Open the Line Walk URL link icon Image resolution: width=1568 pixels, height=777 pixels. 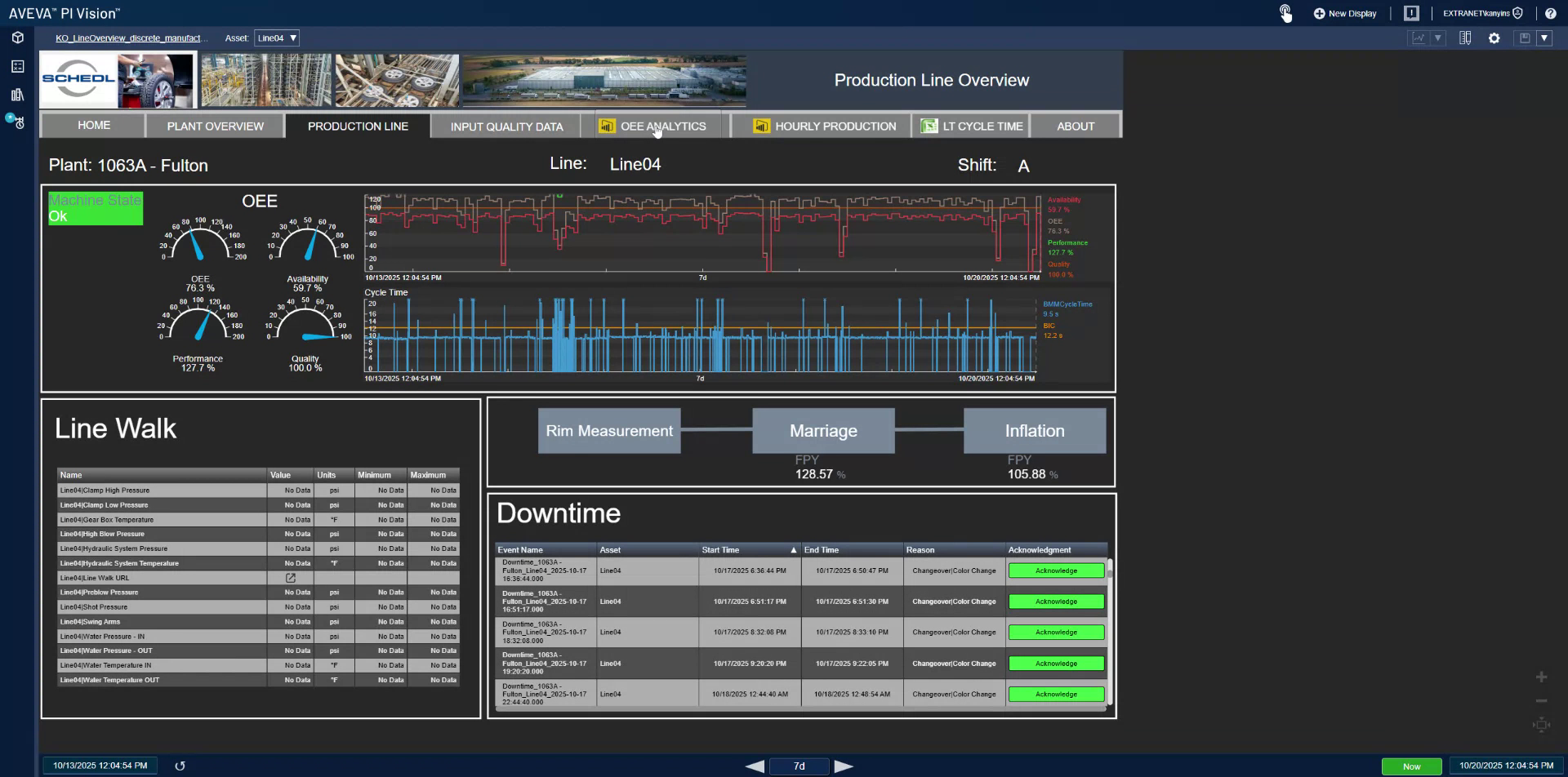[x=291, y=577]
